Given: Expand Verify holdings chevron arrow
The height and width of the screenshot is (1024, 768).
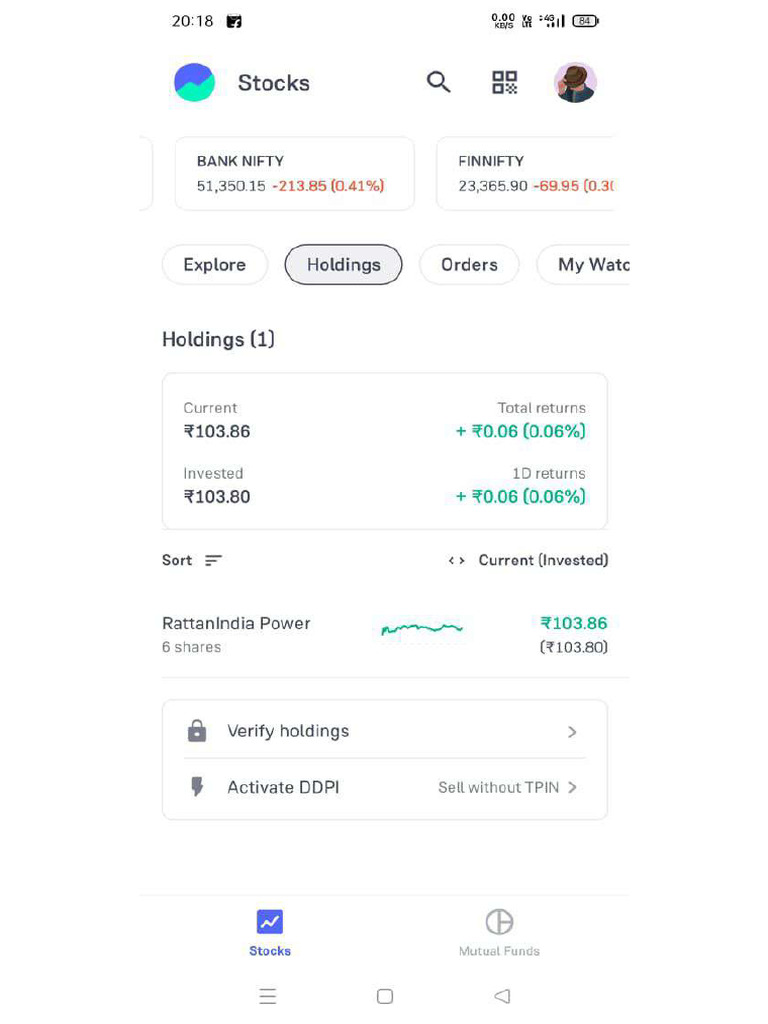Looking at the screenshot, I should coord(572,732).
